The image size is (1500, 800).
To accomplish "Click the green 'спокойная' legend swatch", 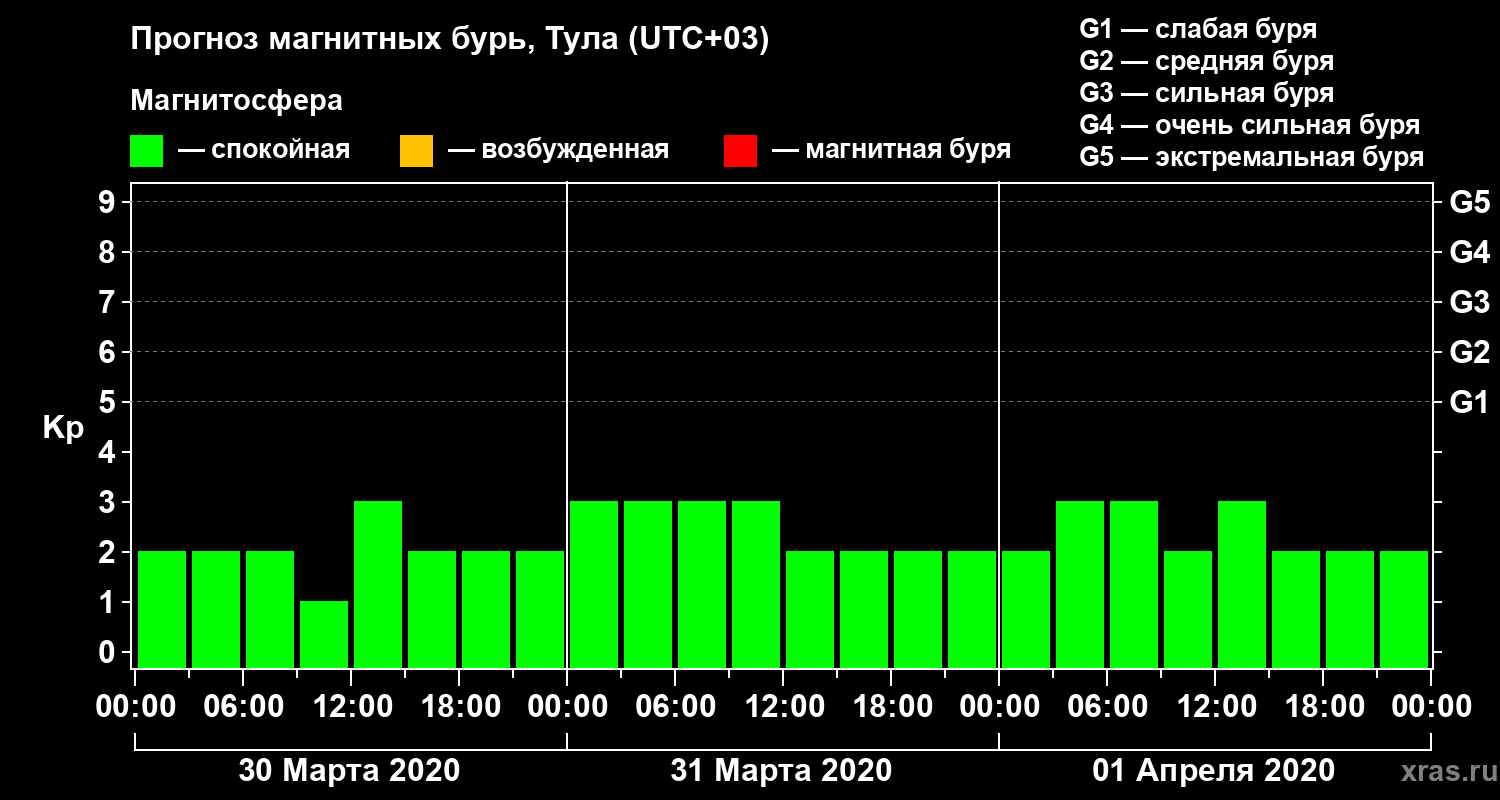I will (146, 151).
